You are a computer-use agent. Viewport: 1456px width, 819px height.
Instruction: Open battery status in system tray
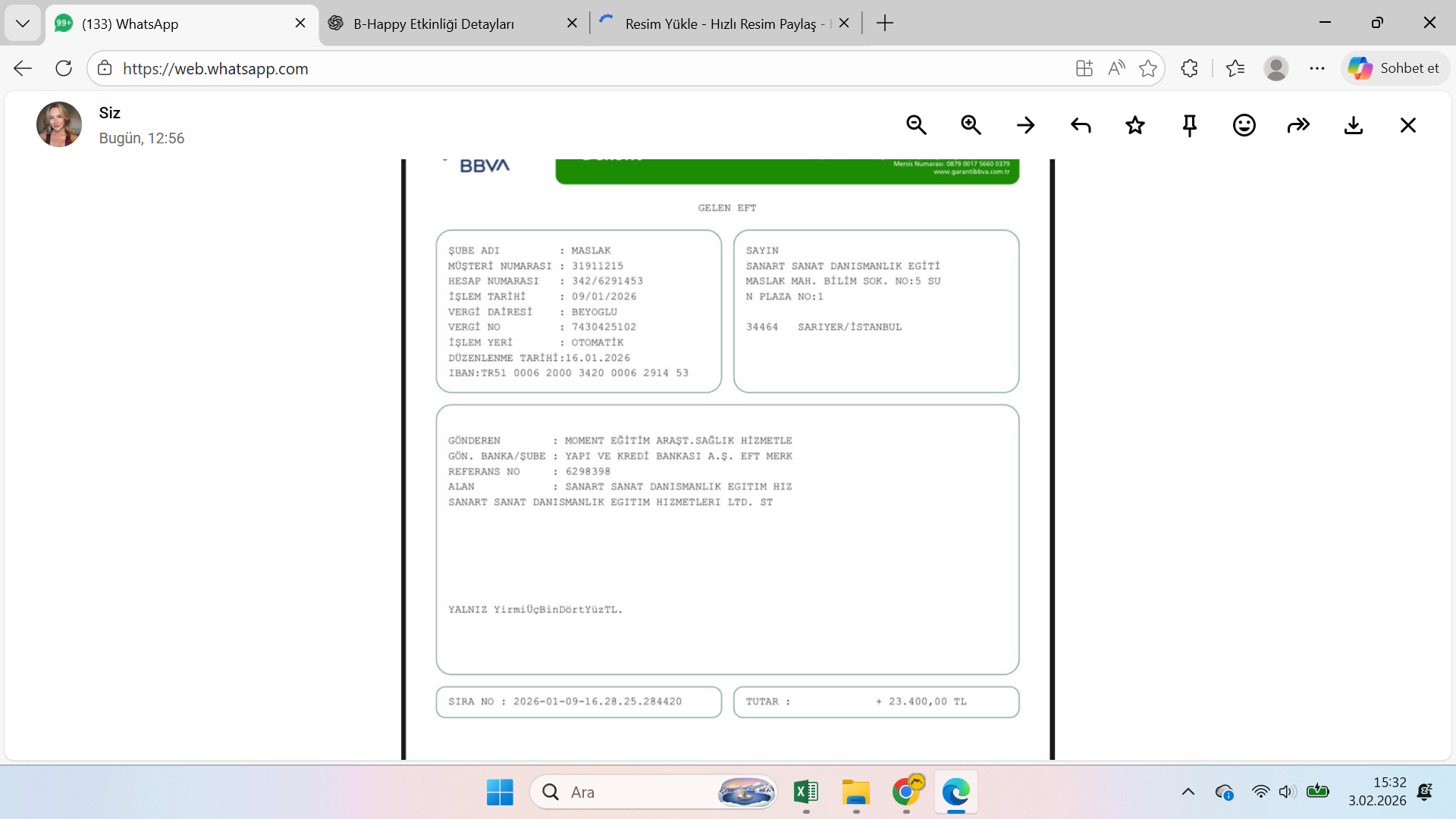click(x=1318, y=792)
